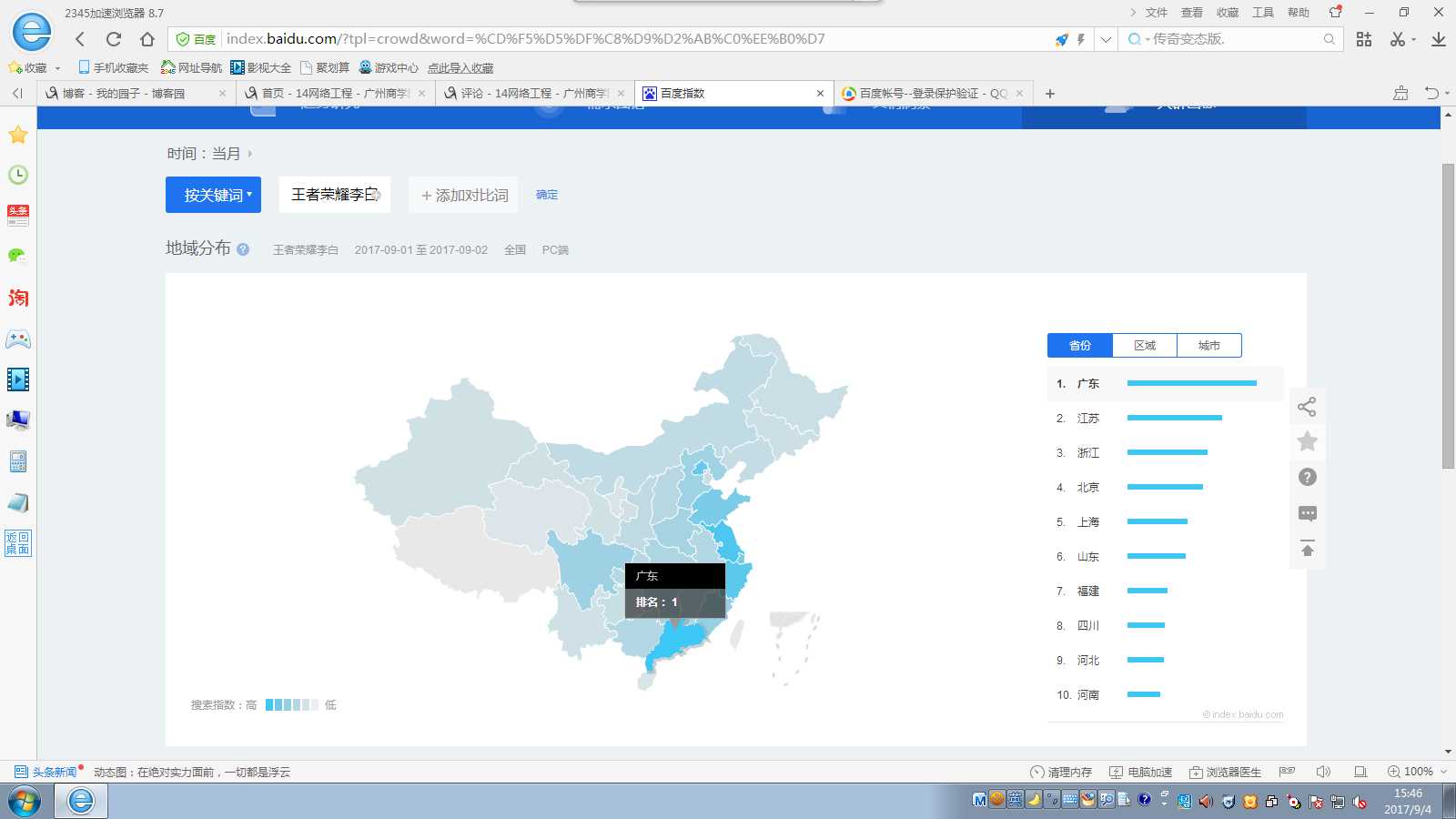Click the search magnifier icon in search box
The height and width of the screenshot is (819, 1456).
1330,39
